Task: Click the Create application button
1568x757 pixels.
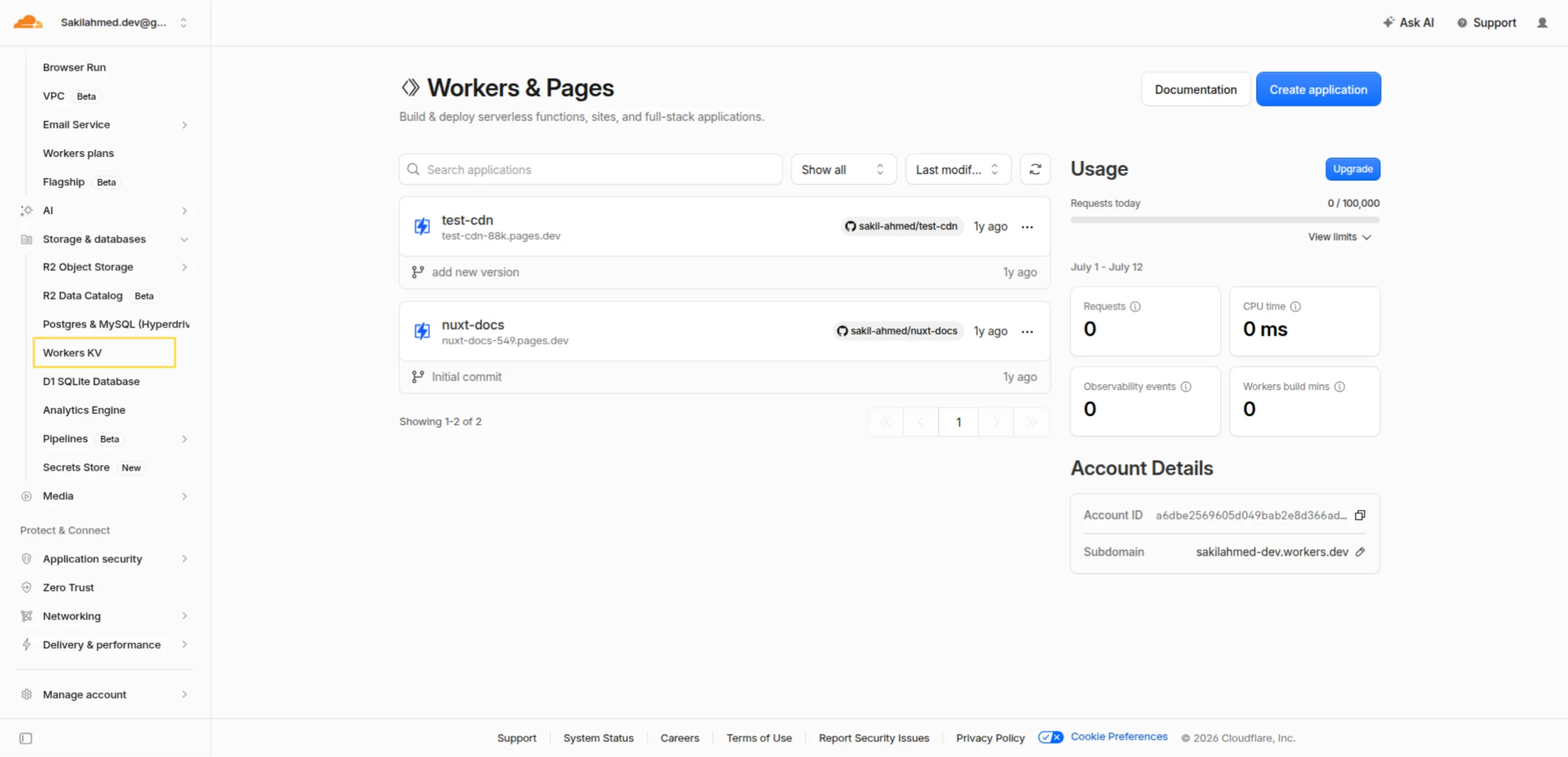Action: pos(1318,89)
